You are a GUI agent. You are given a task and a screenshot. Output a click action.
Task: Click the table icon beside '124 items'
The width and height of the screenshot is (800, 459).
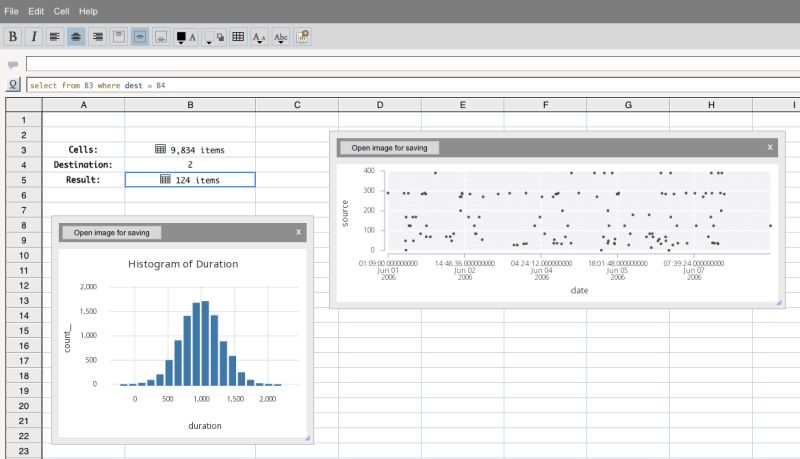(165, 179)
